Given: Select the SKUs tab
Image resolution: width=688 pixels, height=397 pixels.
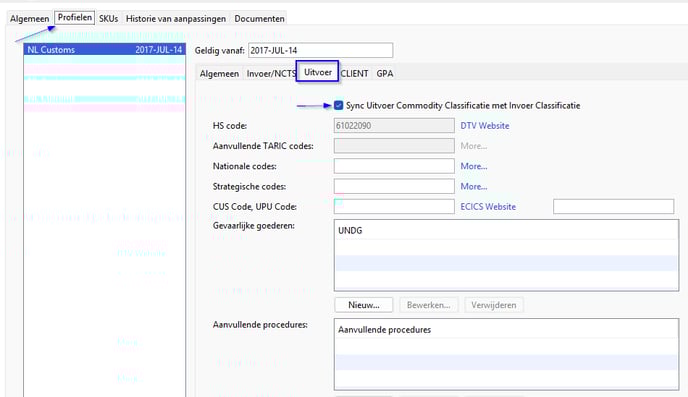Looking at the screenshot, I should click(108, 19).
